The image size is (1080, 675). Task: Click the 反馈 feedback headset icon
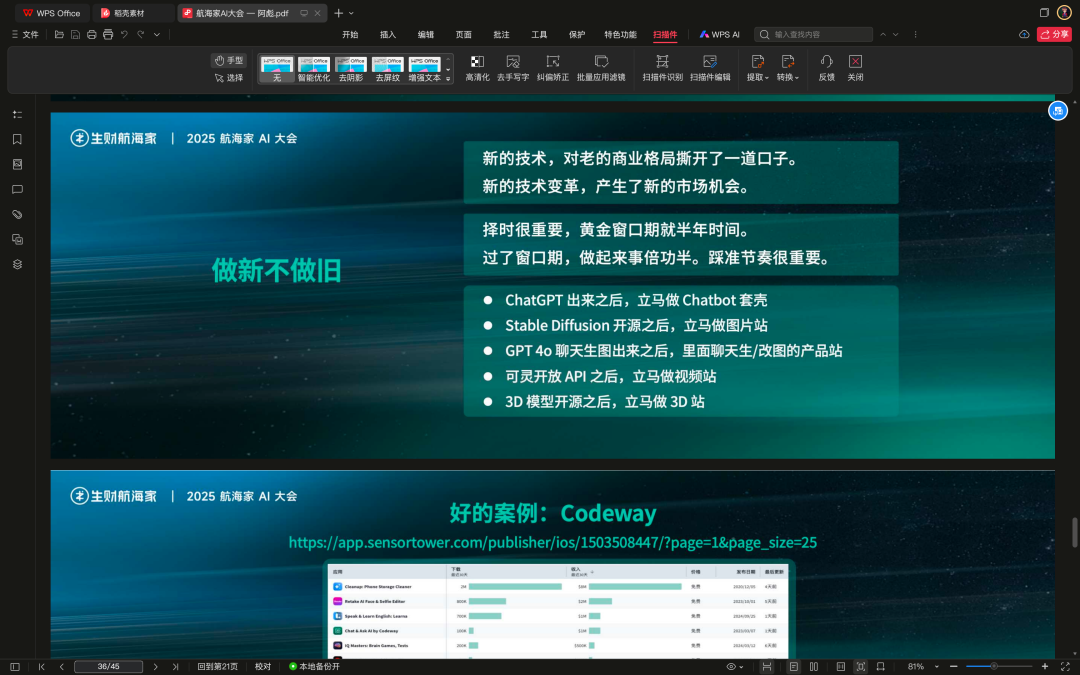[x=827, y=62]
